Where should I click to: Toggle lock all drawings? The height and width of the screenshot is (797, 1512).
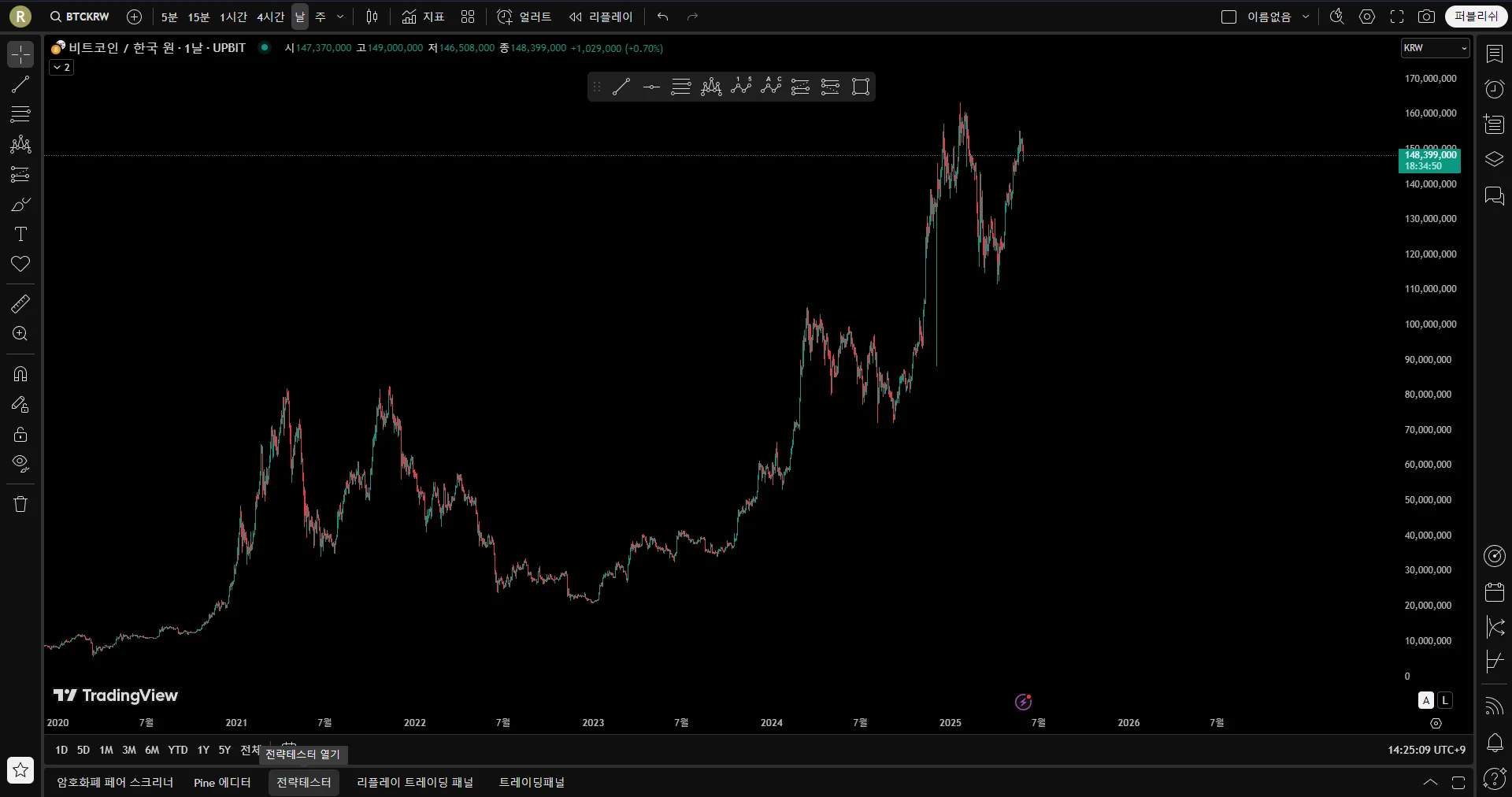point(20,435)
